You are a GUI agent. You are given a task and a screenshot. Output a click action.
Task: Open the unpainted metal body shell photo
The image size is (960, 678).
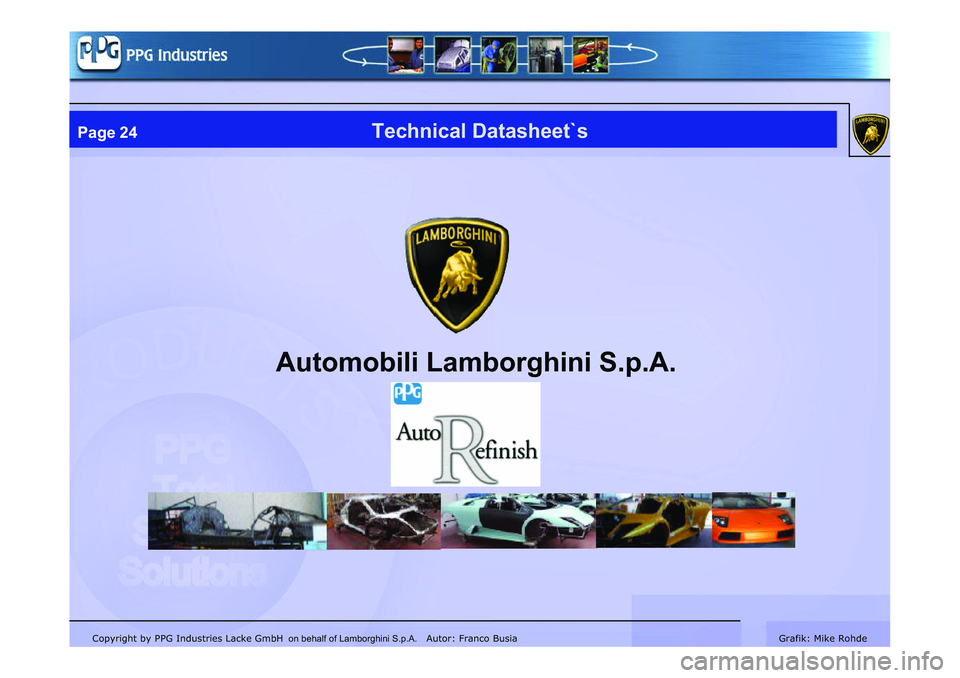pyautogui.click(x=384, y=521)
